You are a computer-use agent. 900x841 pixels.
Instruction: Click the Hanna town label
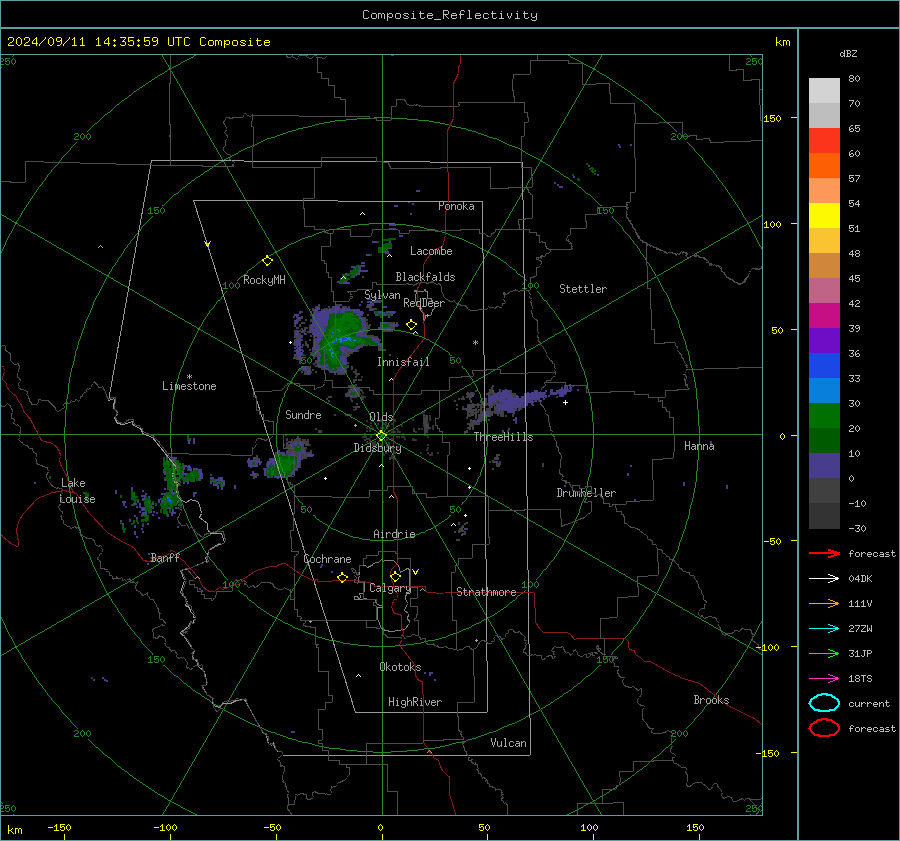(699, 445)
